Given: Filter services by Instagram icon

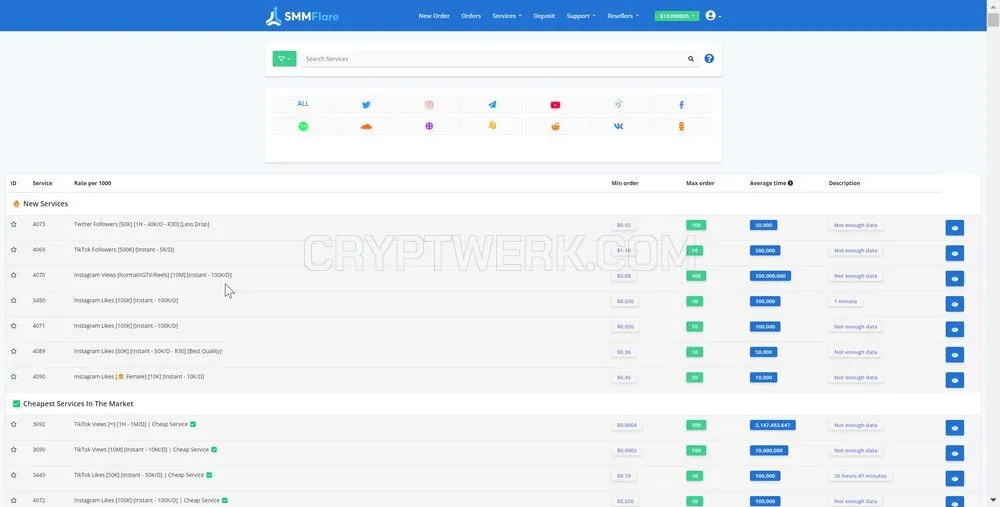Looking at the screenshot, I should (x=429, y=105).
